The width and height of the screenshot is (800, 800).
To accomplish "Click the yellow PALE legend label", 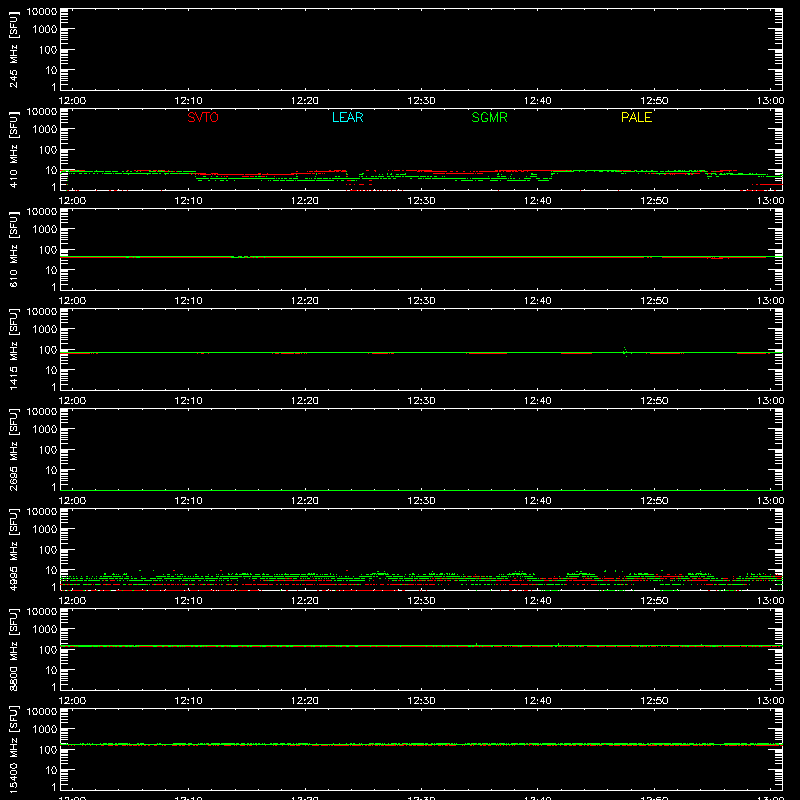I will point(636,117).
